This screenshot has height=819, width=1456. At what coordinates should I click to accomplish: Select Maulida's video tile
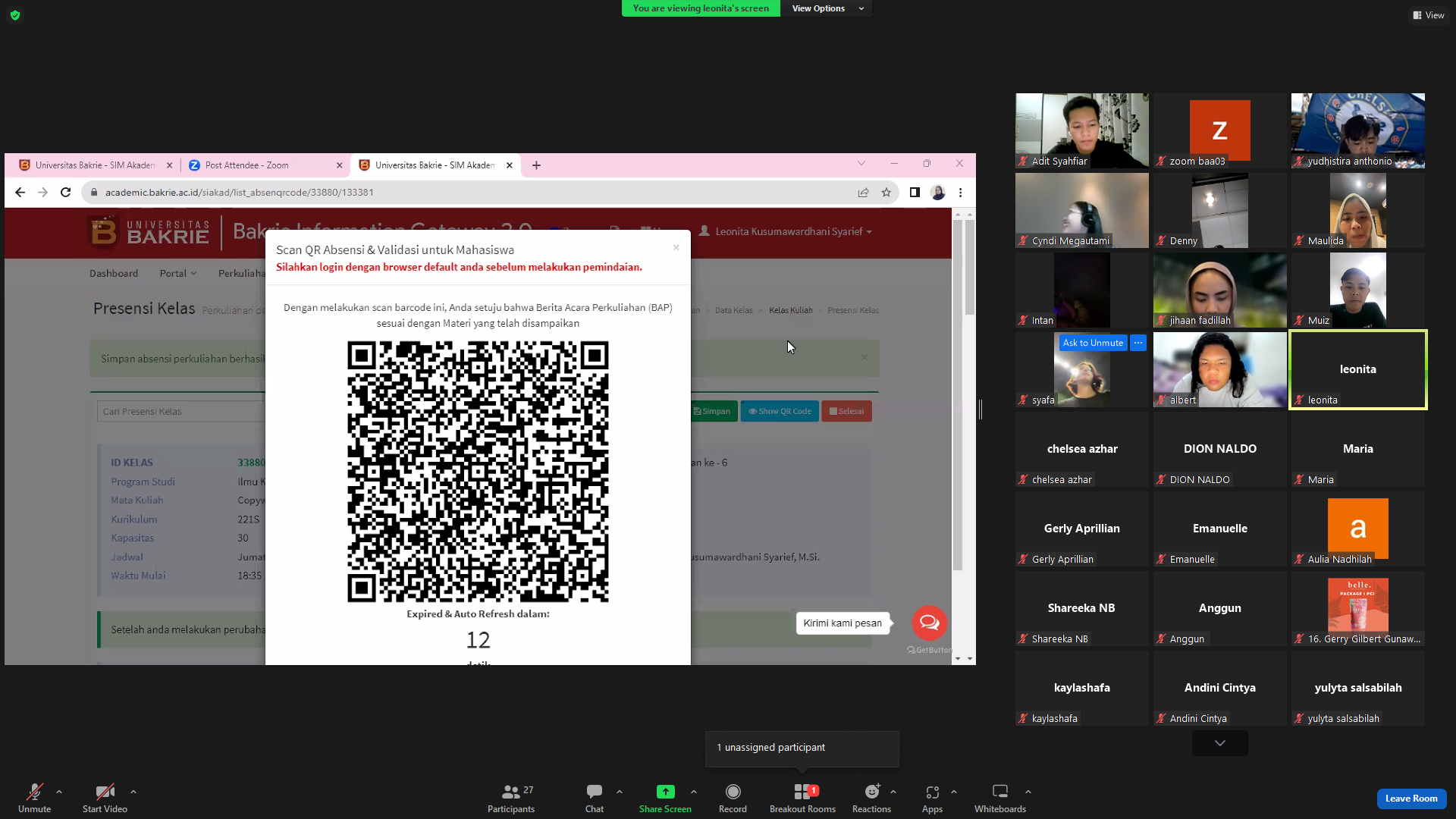coord(1358,210)
